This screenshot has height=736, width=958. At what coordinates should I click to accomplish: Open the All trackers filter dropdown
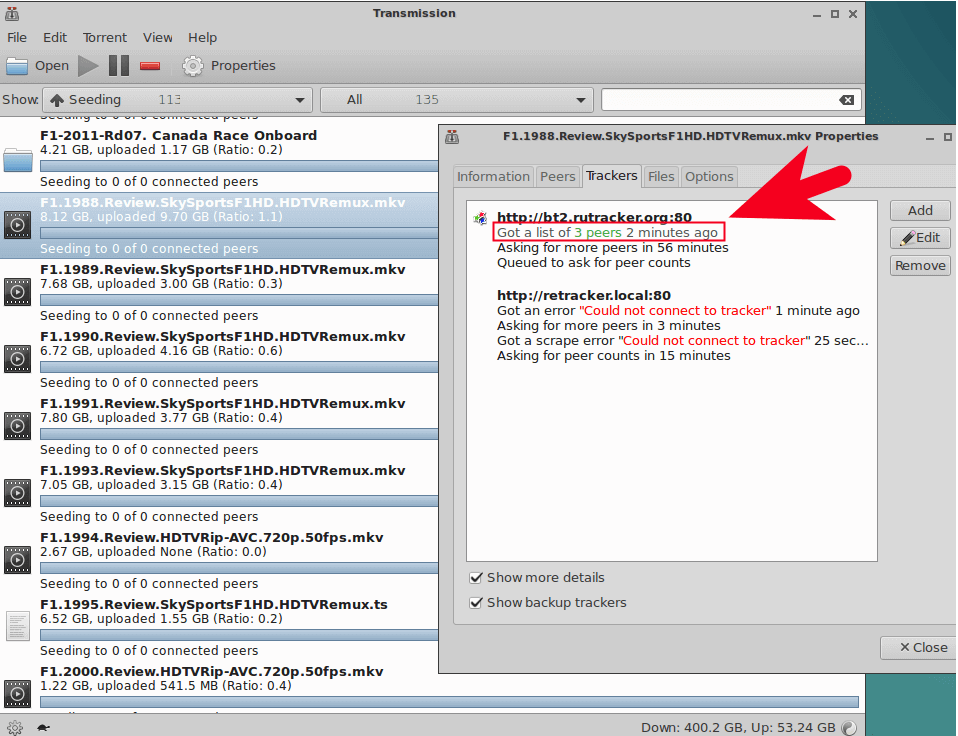(457, 100)
